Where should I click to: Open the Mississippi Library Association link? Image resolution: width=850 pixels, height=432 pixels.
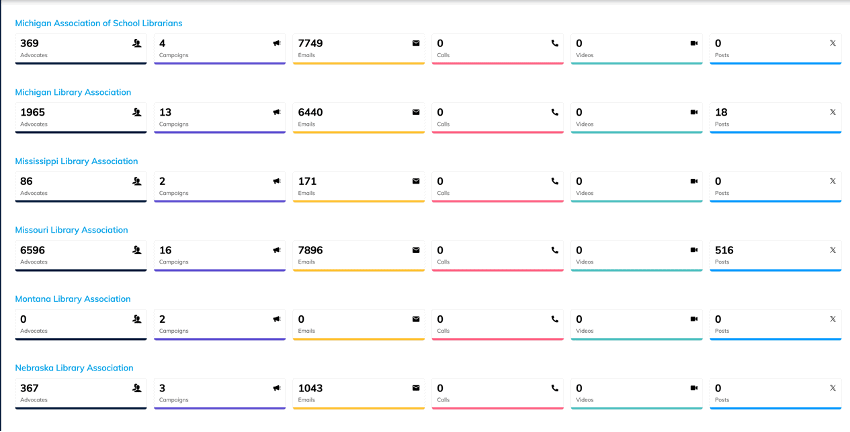pyautogui.click(x=76, y=161)
